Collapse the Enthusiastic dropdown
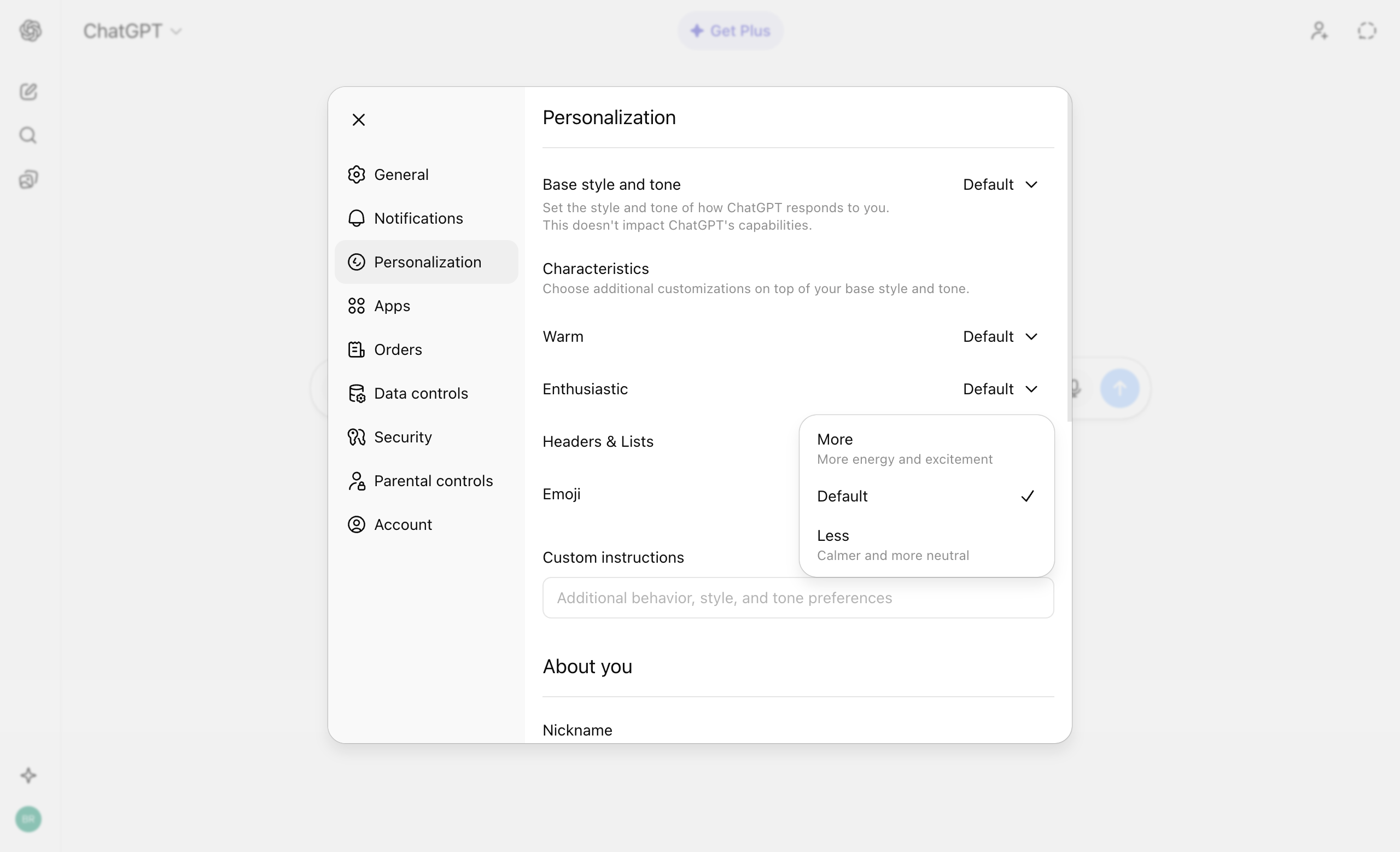This screenshot has height=852, width=1400. pos(1001,389)
